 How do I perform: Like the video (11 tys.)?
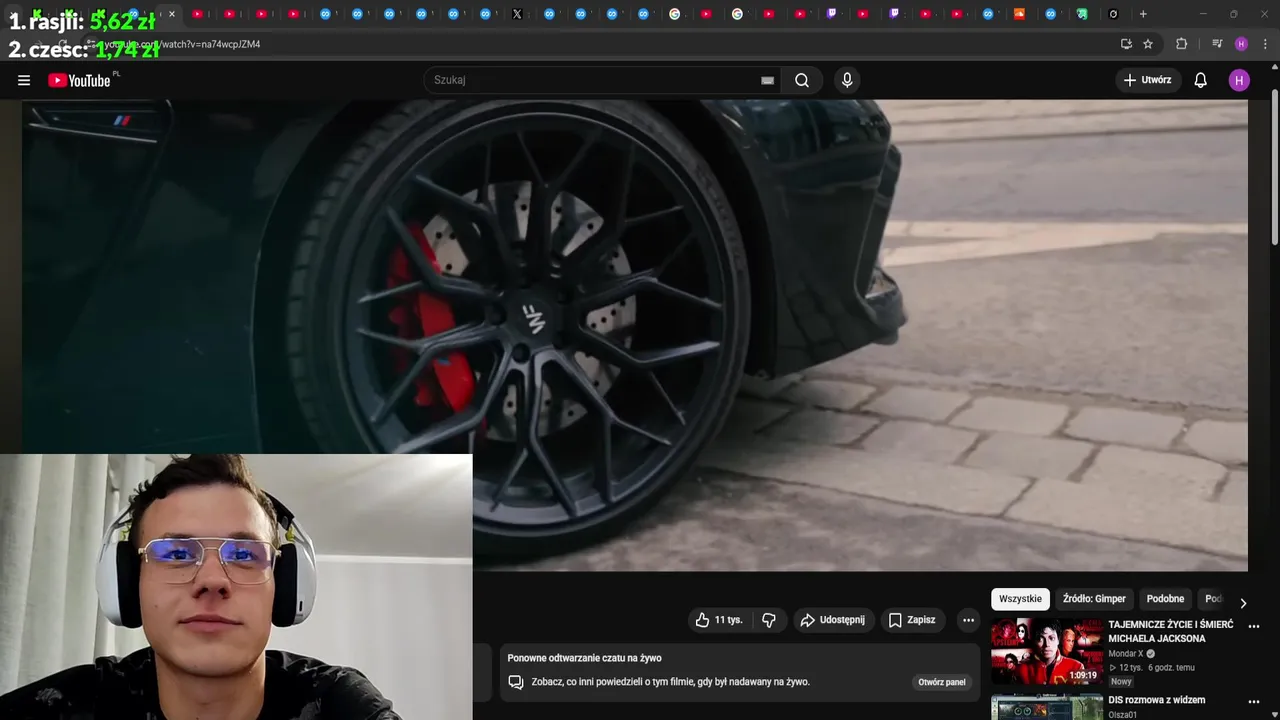coord(719,620)
